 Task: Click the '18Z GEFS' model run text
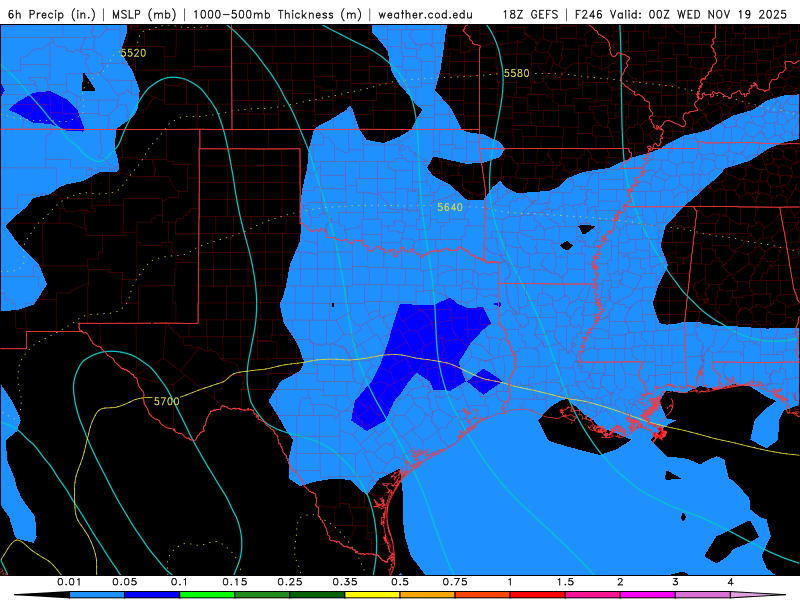click(530, 14)
